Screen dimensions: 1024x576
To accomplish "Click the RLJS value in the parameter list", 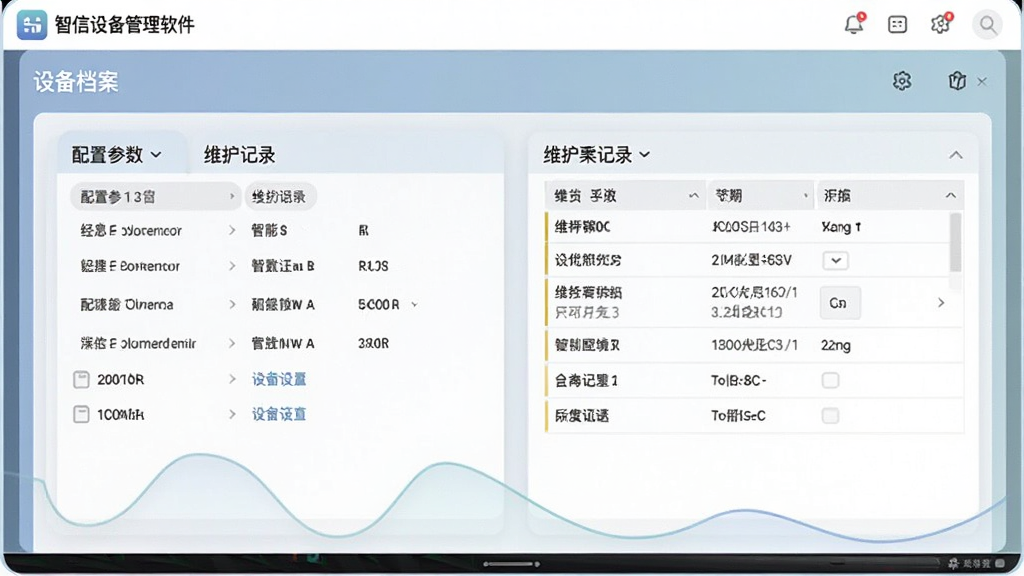I will tap(373, 266).
